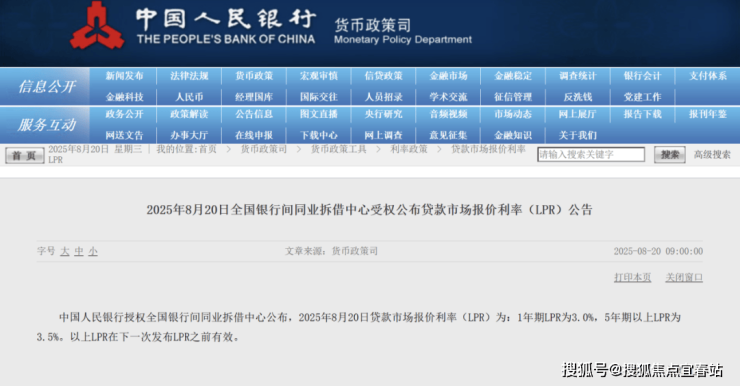
Task: Set font size to 小
Action: (x=93, y=252)
